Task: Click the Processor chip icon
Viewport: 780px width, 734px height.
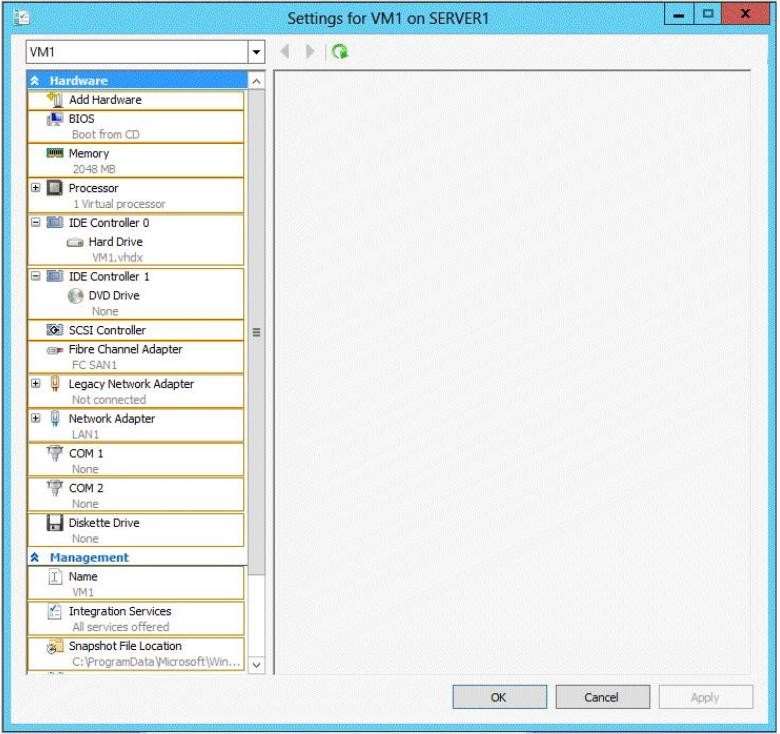Action: [55, 188]
